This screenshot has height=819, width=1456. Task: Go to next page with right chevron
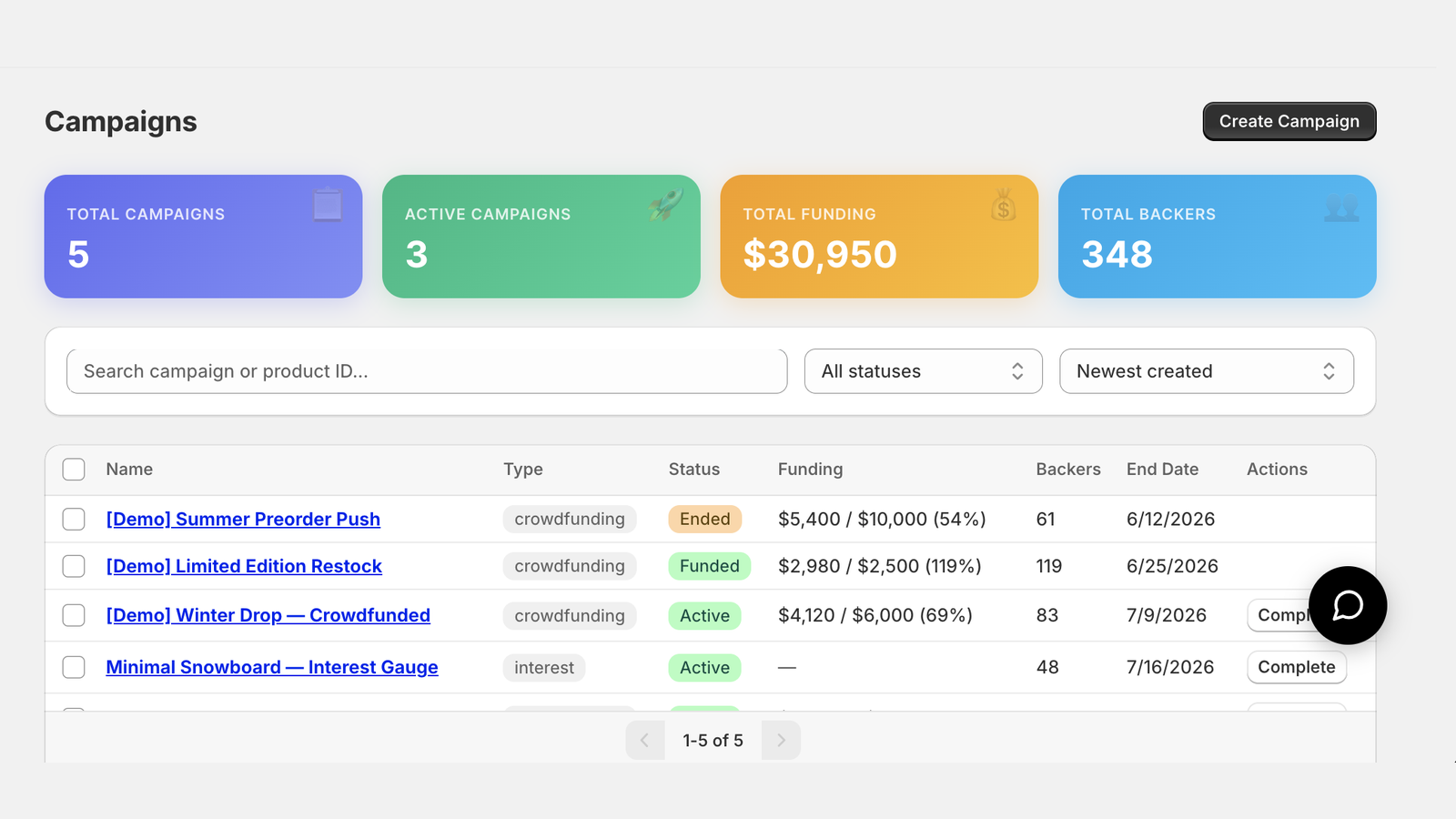pyautogui.click(x=781, y=740)
